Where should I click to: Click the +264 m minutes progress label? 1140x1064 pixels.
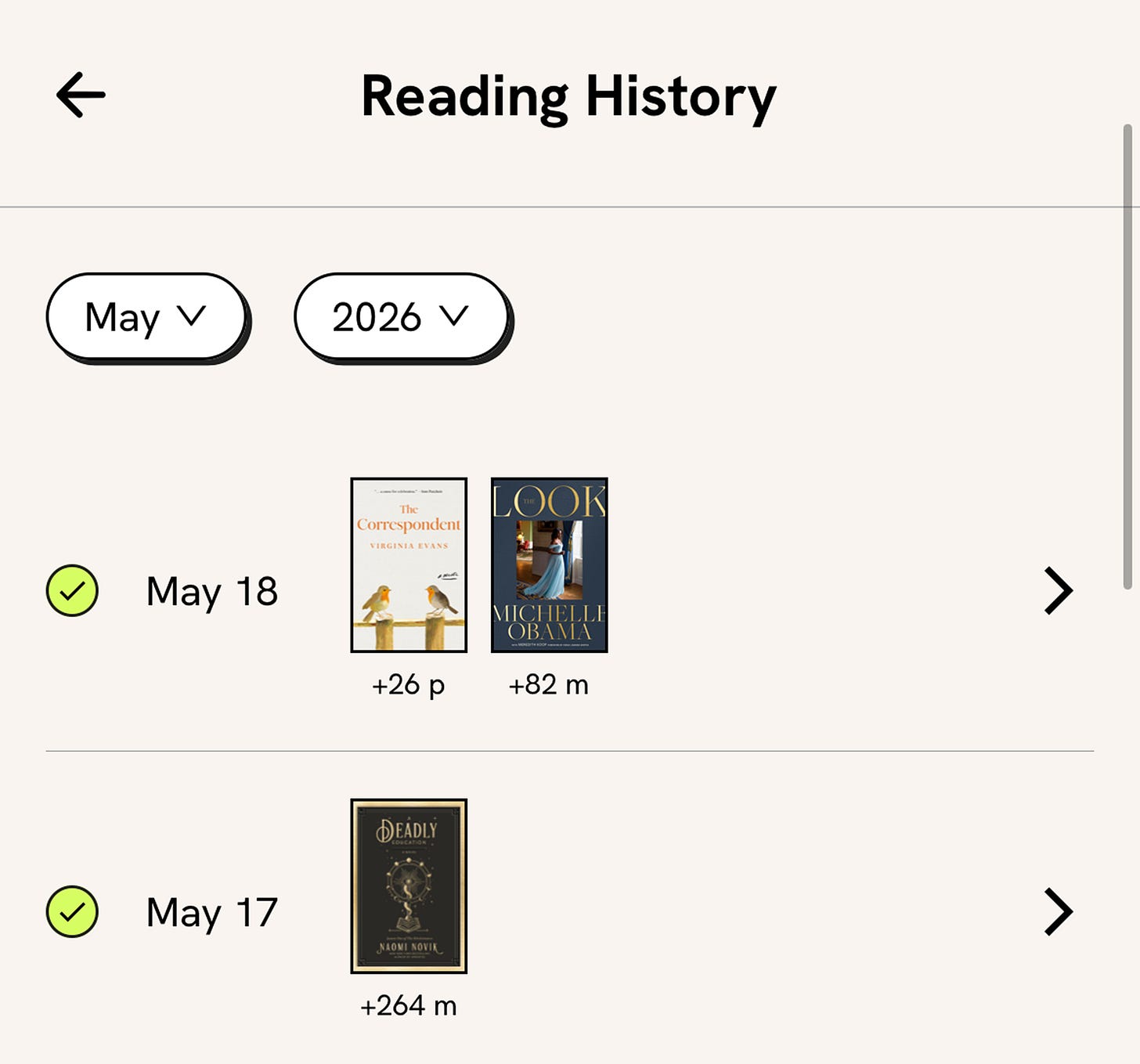(x=409, y=1006)
